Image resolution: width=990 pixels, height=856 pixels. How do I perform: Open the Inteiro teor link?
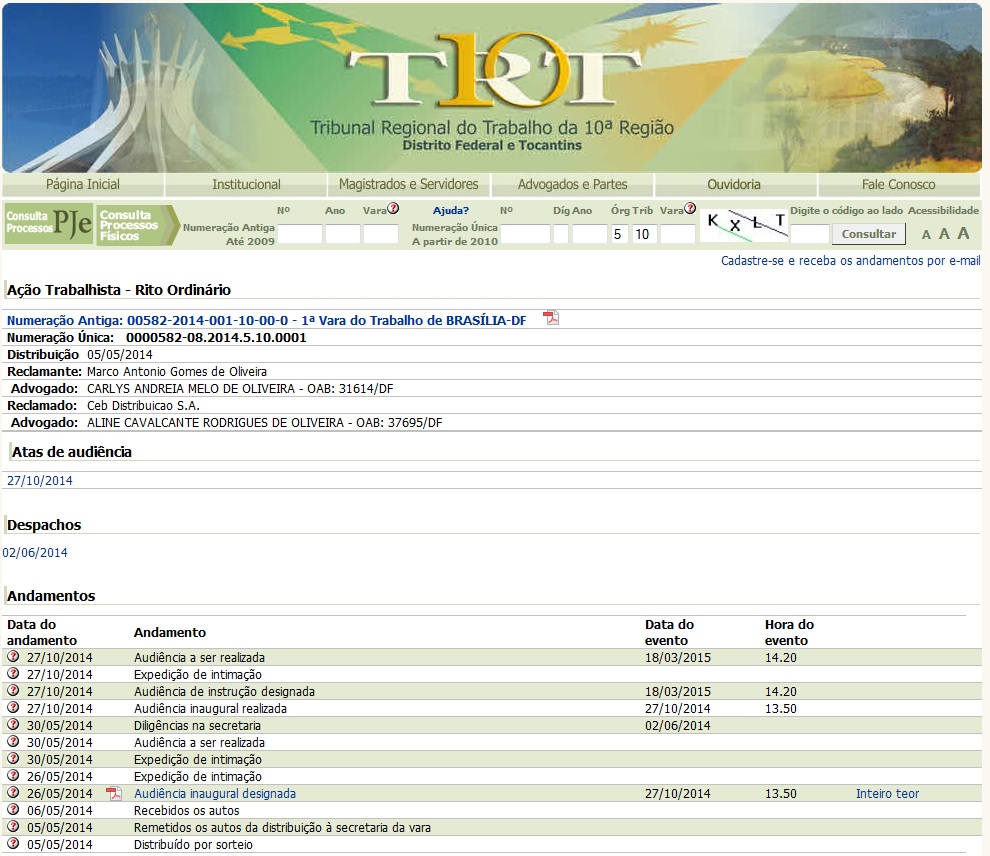point(887,794)
